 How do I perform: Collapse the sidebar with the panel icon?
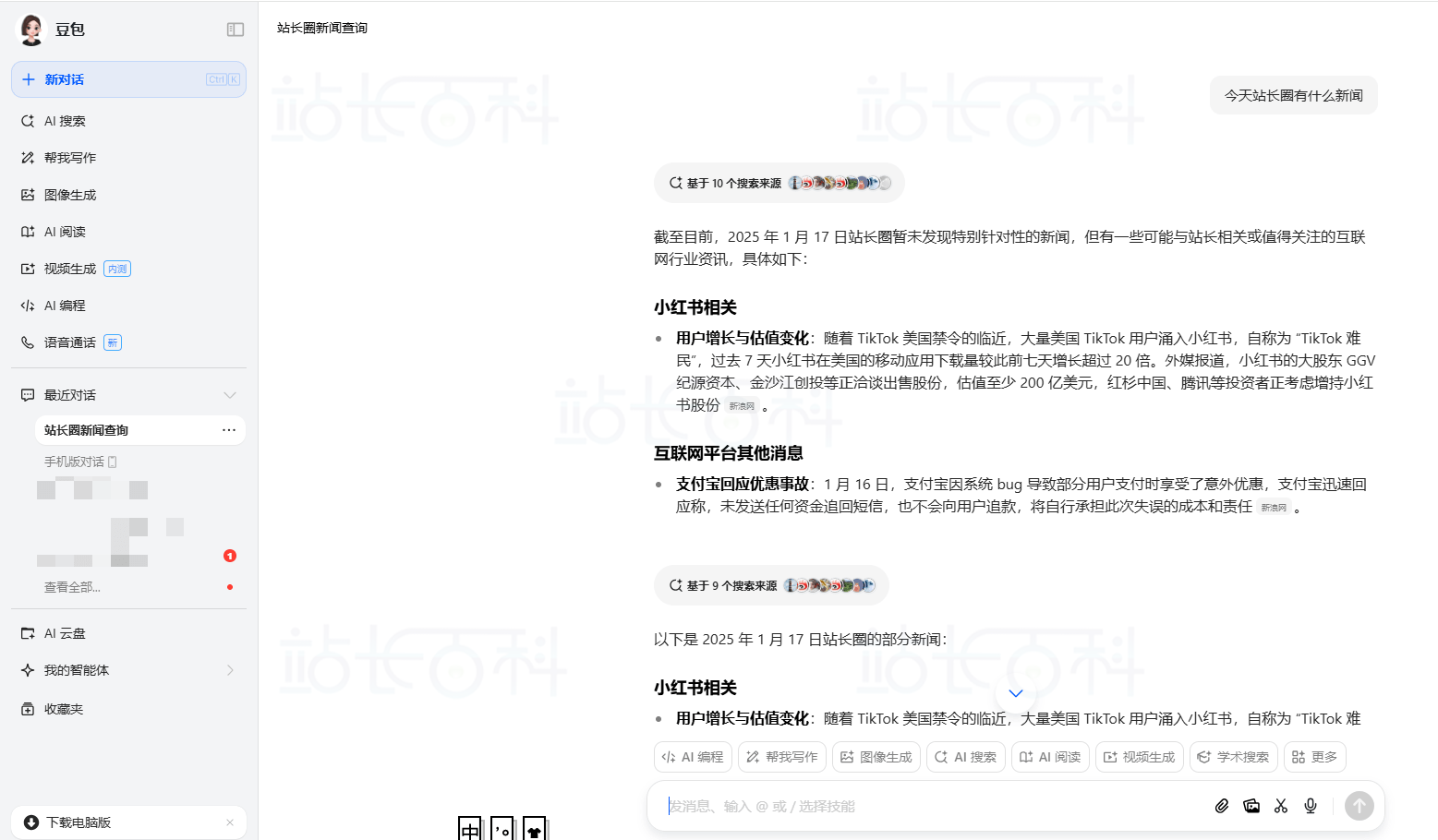tap(236, 30)
